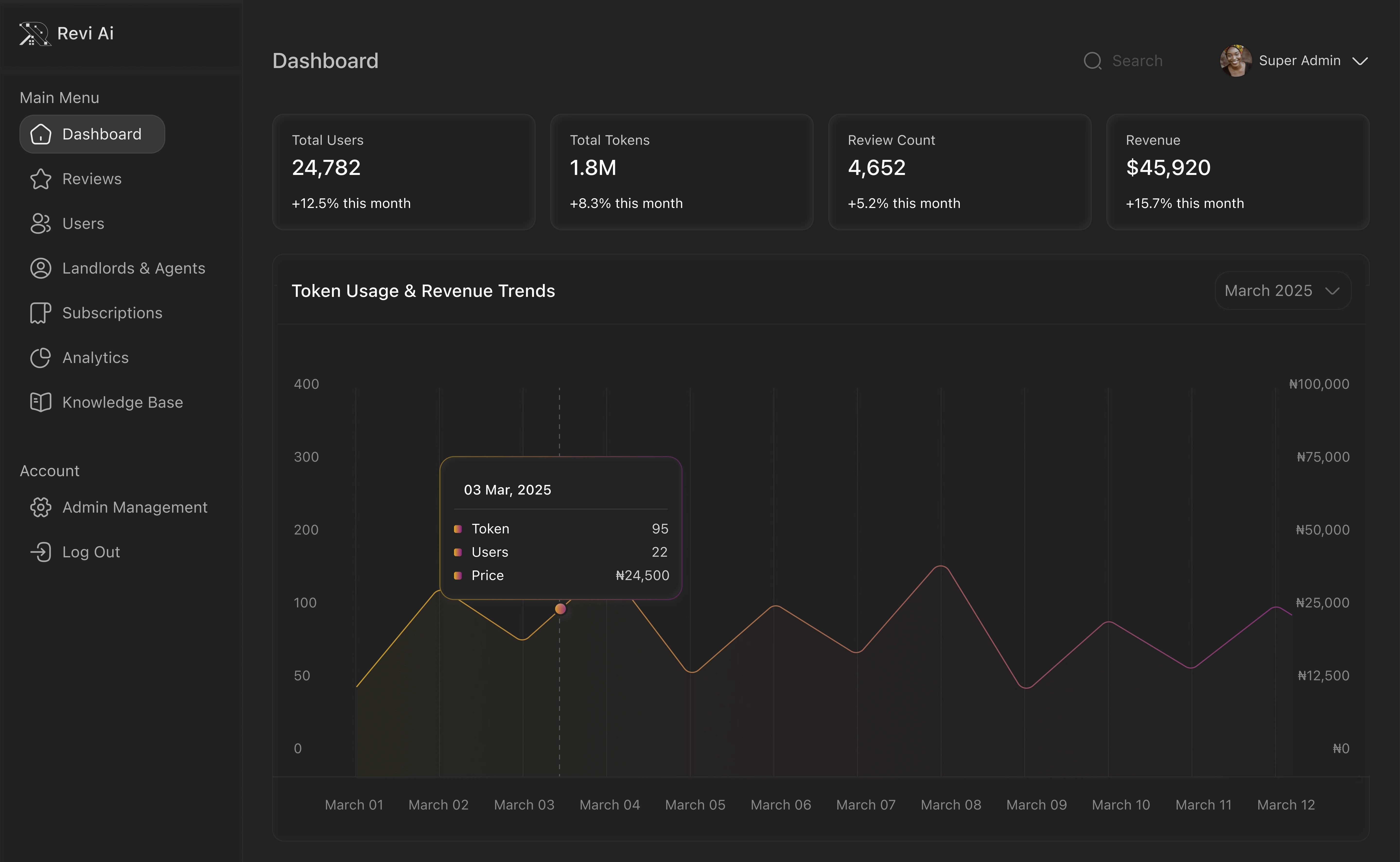Image resolution: width=1400 pixels, height=862 pixels.
Task: Click the search magnifier icon
Action: [1092, 61]
